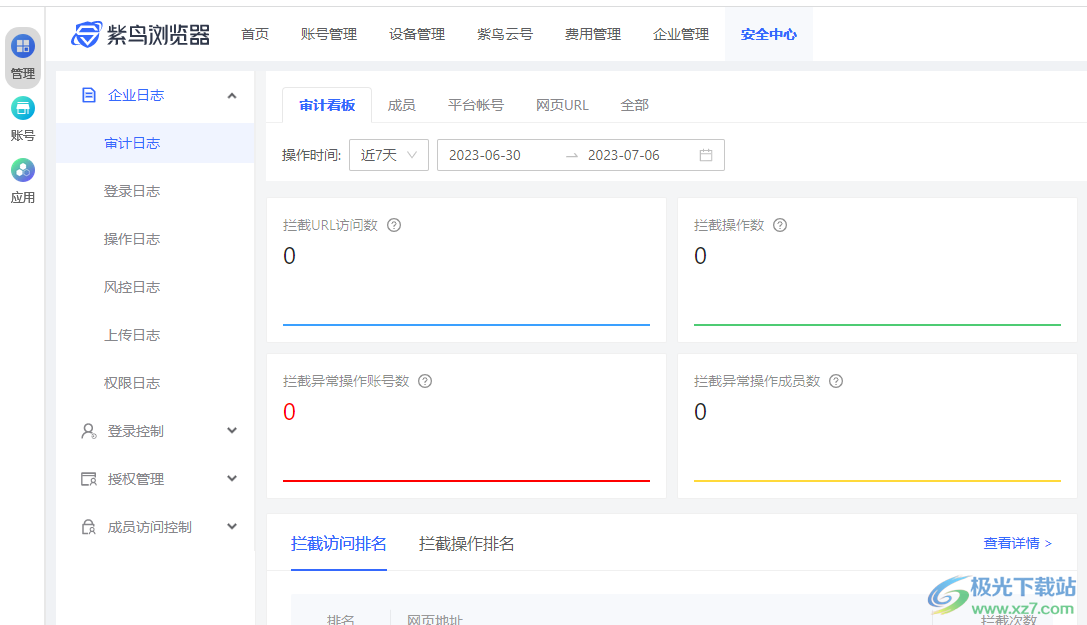Click the end date field 2023-07-06
This screenshot has height=625, width=1087.
click(623, 155)
